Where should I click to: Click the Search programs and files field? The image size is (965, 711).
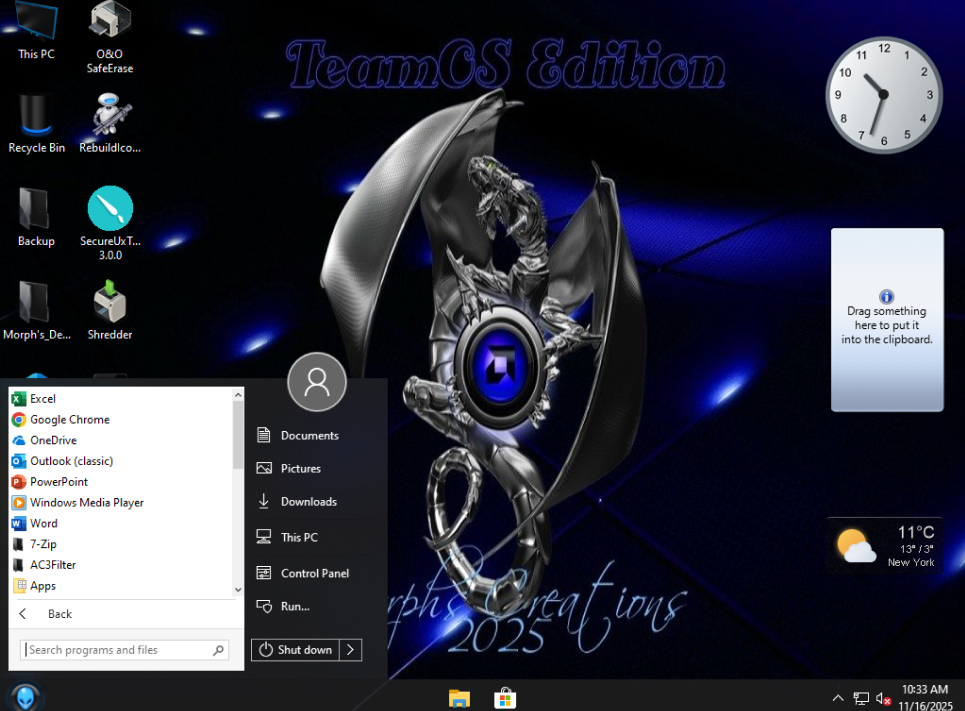point(124,649)
